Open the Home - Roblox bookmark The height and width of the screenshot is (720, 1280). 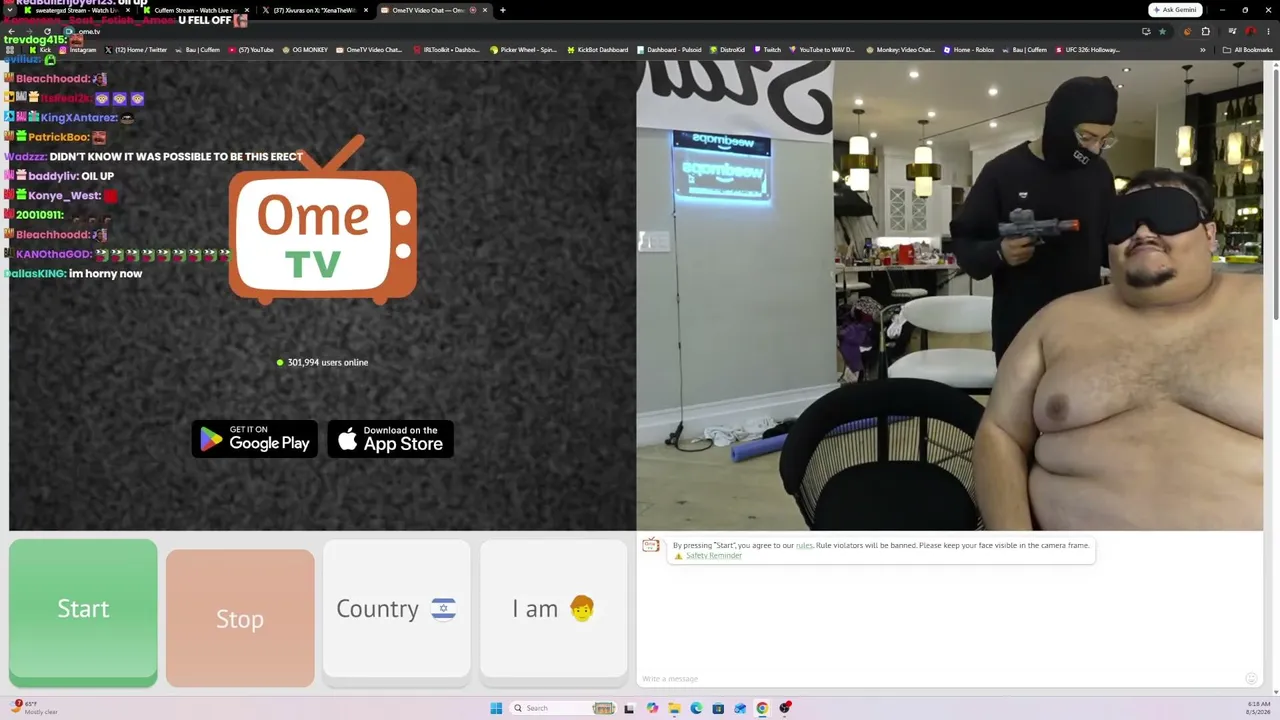pos(969,50)
